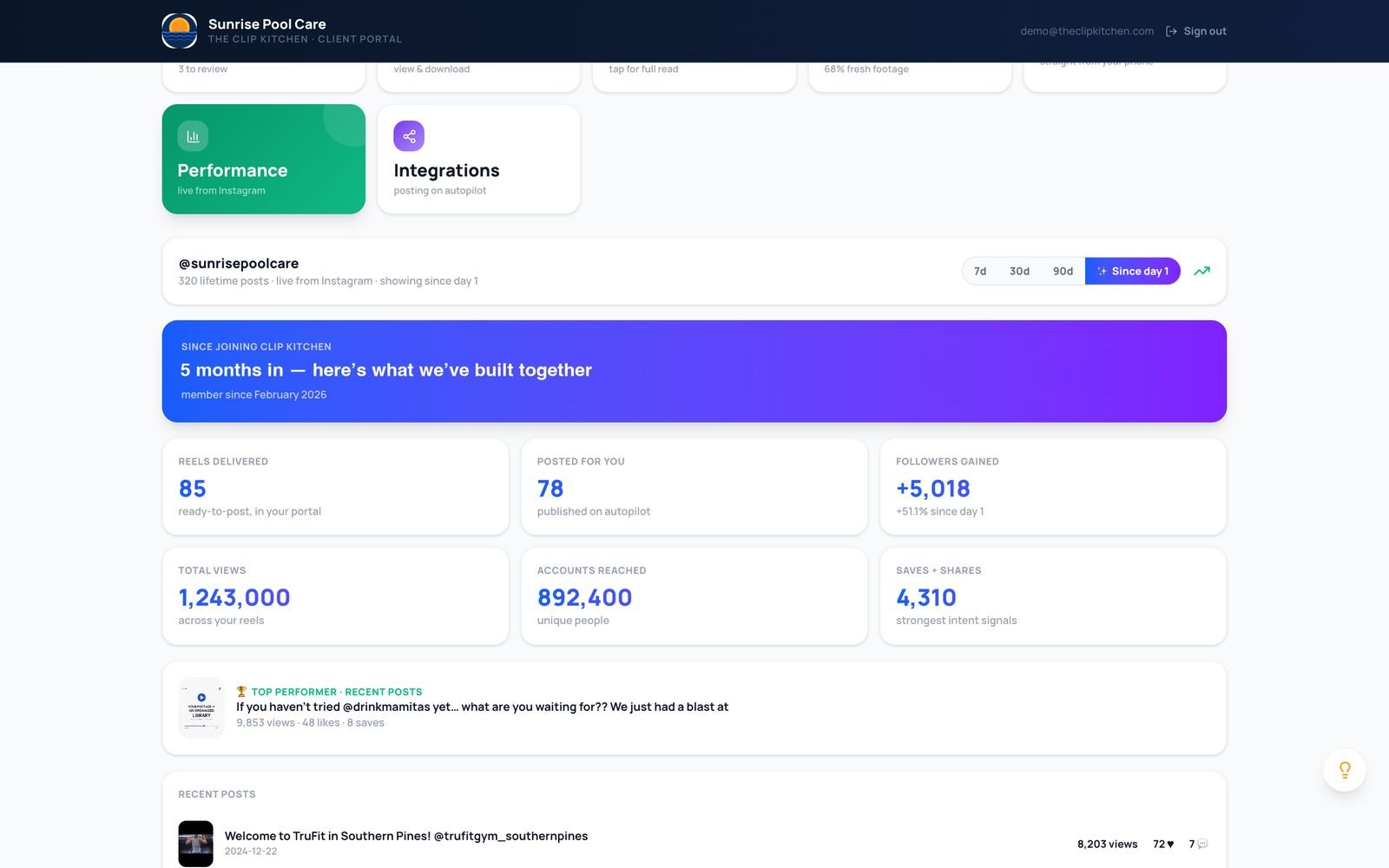Click the tap for full read text

(643, 69)
